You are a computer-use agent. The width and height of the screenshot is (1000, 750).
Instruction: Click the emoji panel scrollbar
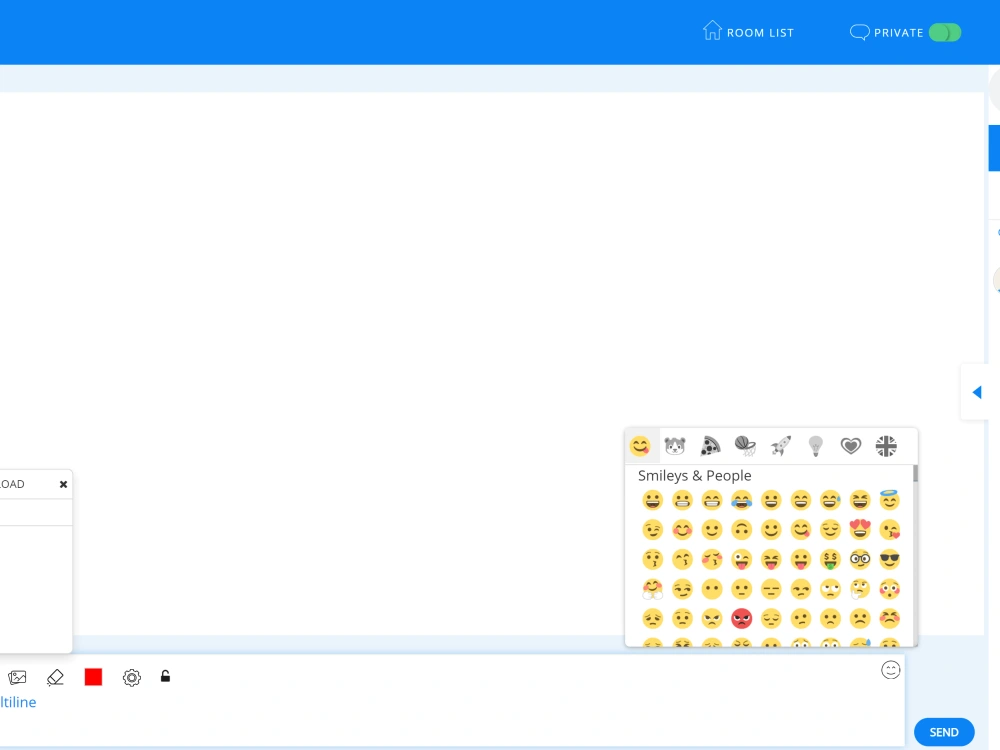pos(915,473)
